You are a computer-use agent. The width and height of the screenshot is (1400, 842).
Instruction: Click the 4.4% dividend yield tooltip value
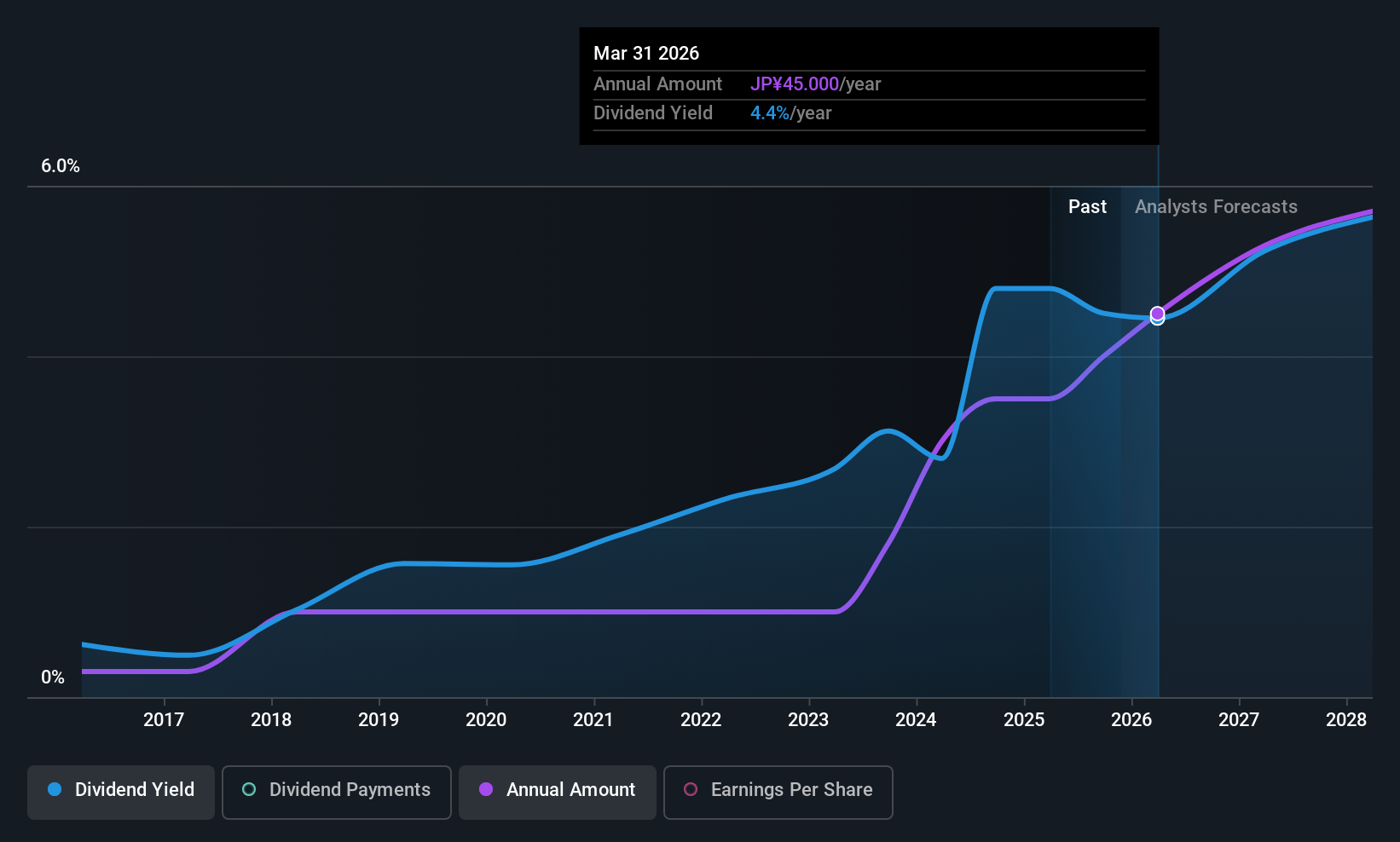770,113
